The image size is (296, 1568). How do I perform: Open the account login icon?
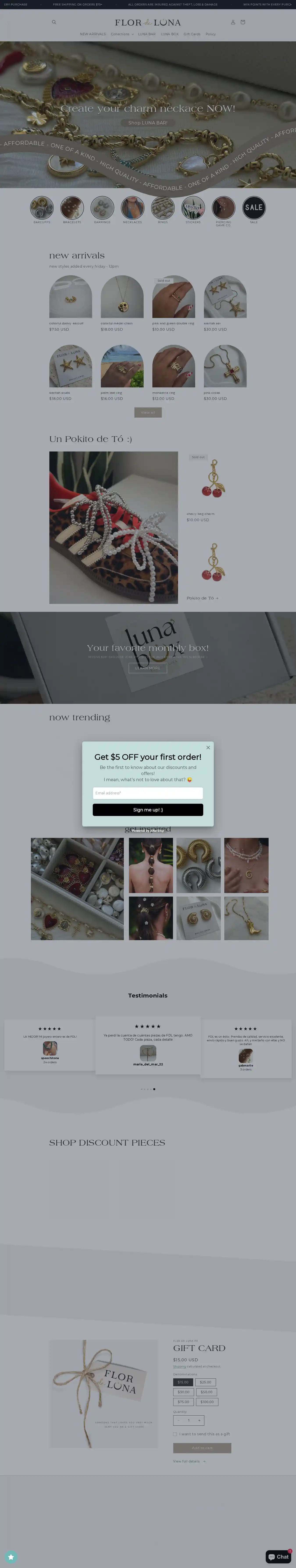[233, 22]
